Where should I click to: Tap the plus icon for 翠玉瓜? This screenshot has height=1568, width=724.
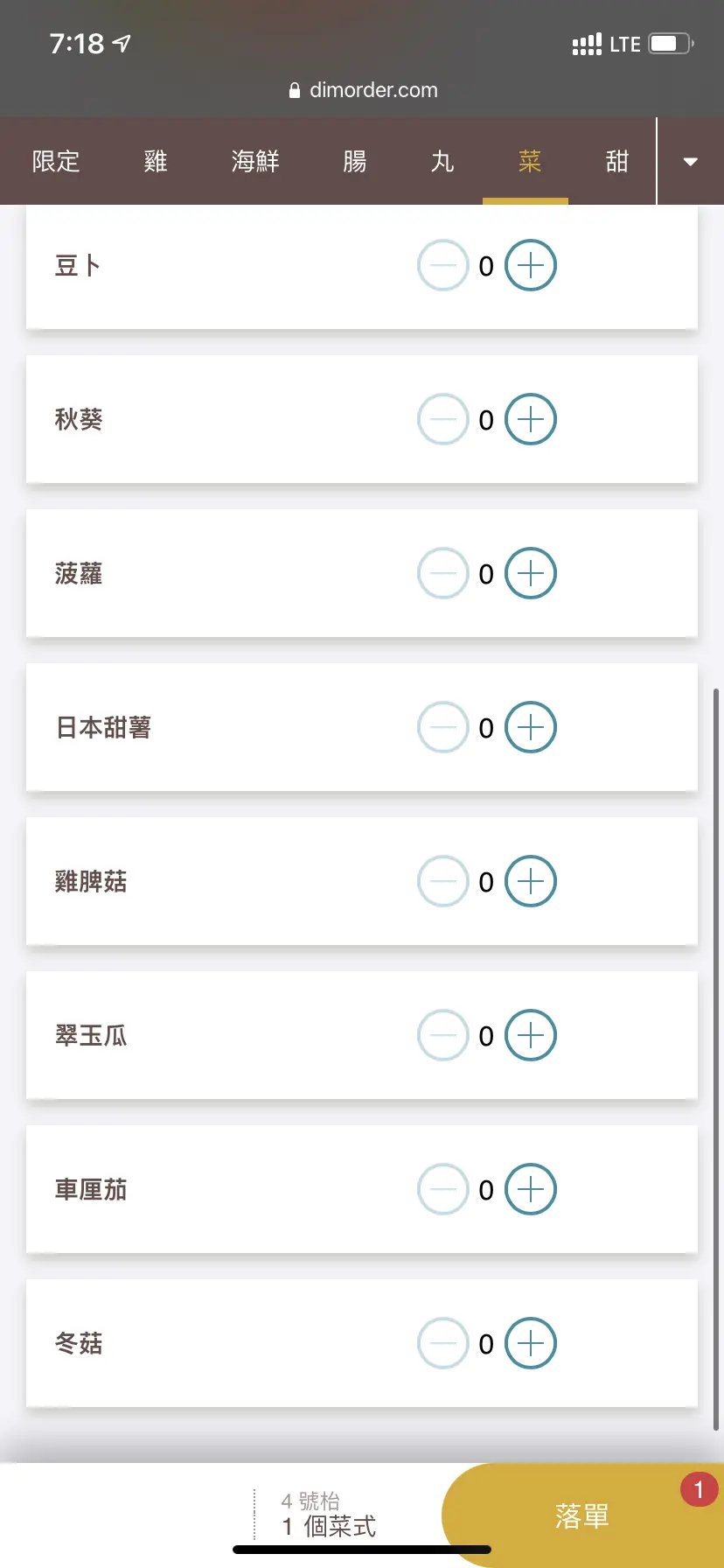click(531, 1035)
